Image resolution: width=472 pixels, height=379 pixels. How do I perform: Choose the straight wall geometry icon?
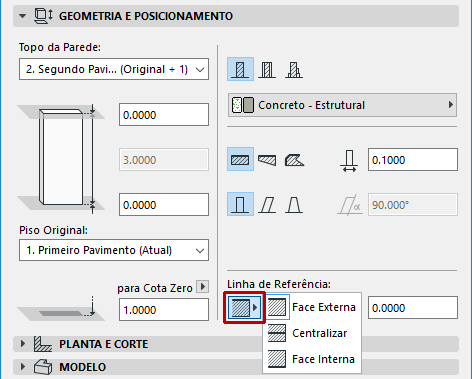click(x=240, y=159)
